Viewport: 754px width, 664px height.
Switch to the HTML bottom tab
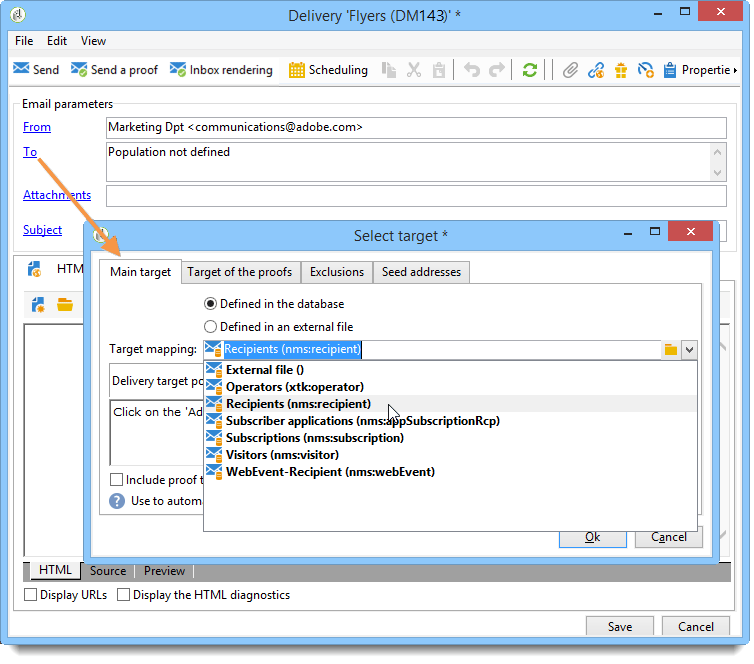55,570
